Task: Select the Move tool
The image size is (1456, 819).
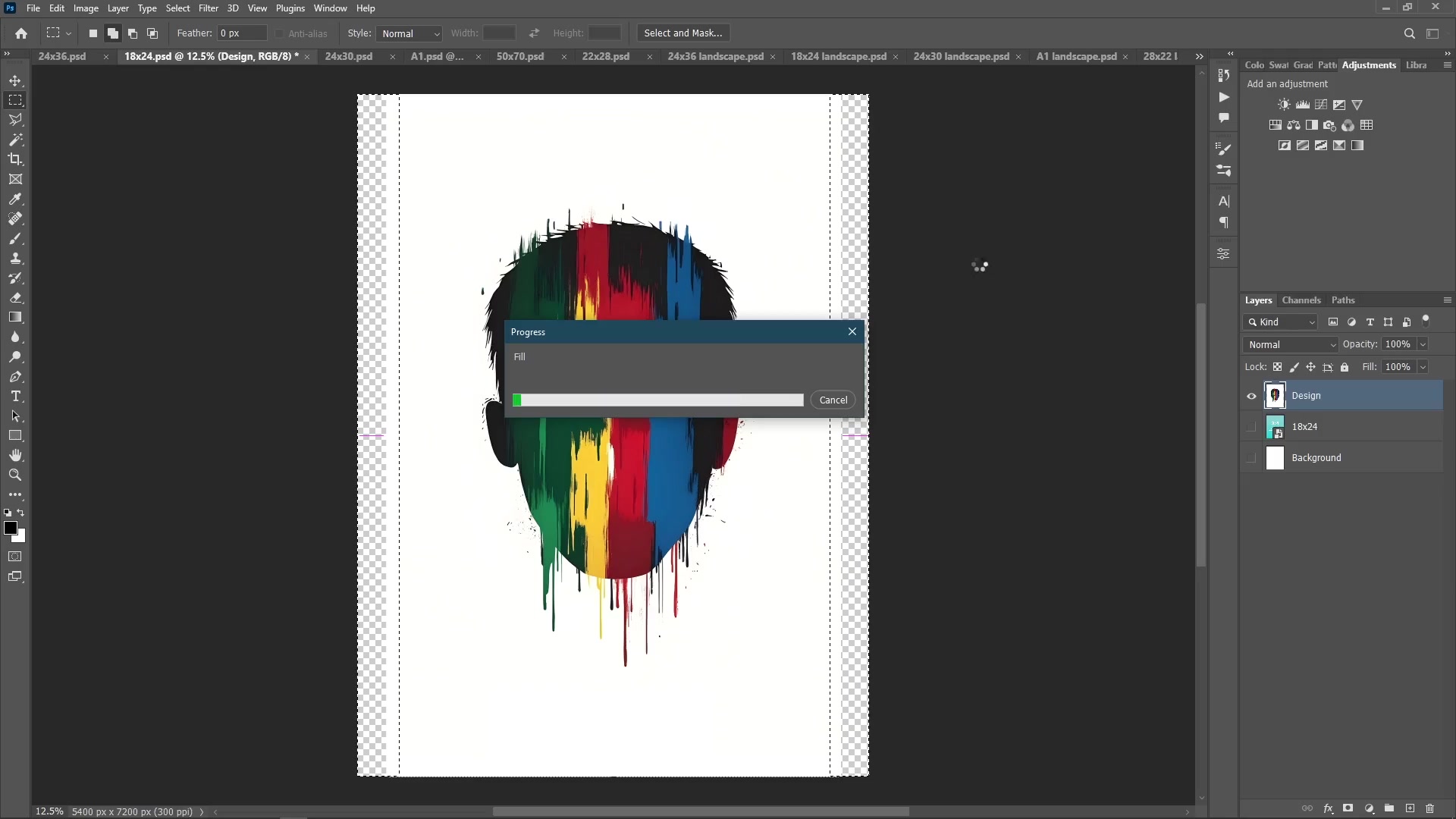Action: [x=15, y=80]
